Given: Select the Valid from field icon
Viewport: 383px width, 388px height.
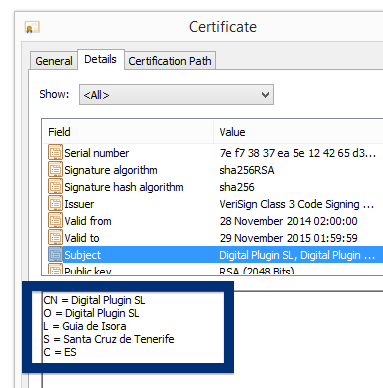Looking at the screenshot, I should pyautogui.click(x=55, y=221).
